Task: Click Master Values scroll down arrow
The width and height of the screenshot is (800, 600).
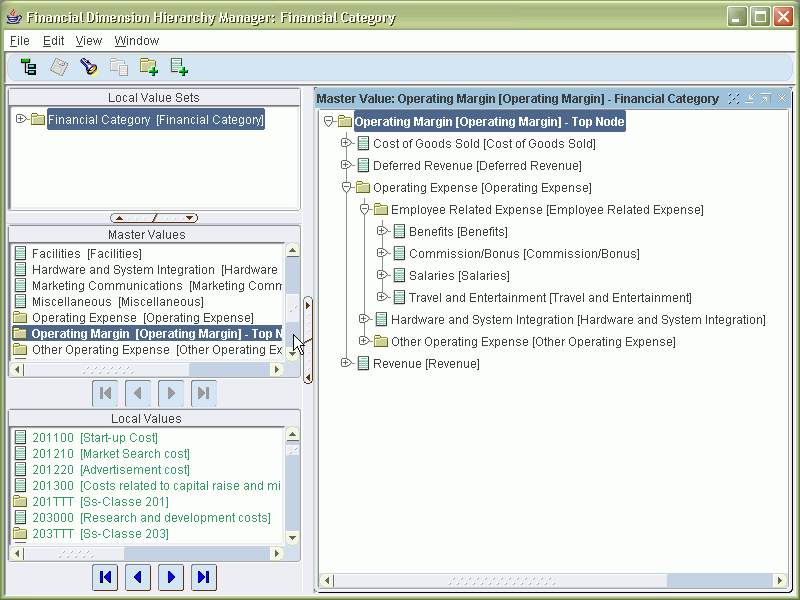Action: point(292,354)
